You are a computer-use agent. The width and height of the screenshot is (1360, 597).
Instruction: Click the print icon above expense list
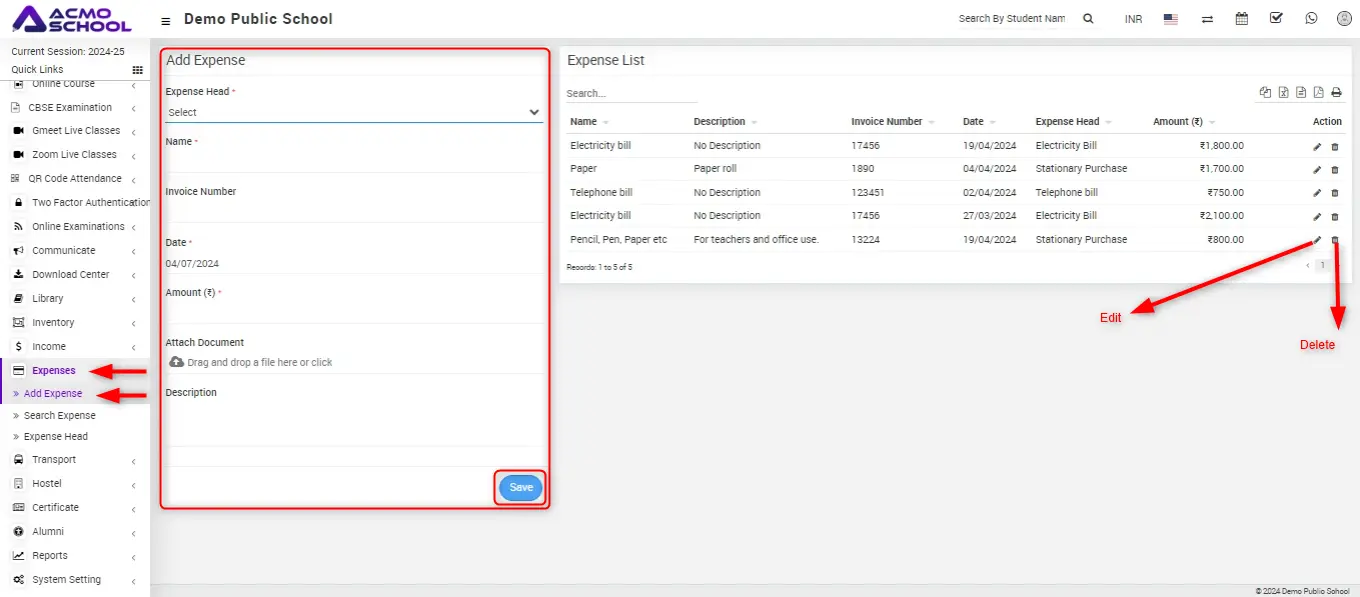point(1336,93)
